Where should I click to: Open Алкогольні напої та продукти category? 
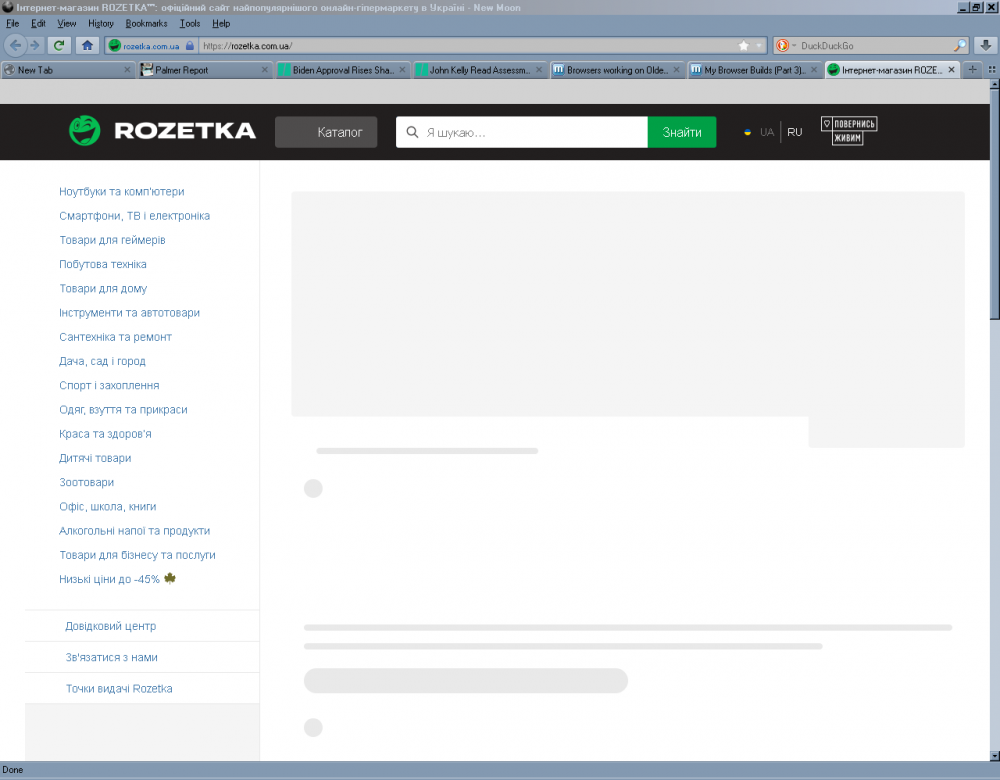pos(135,531)
